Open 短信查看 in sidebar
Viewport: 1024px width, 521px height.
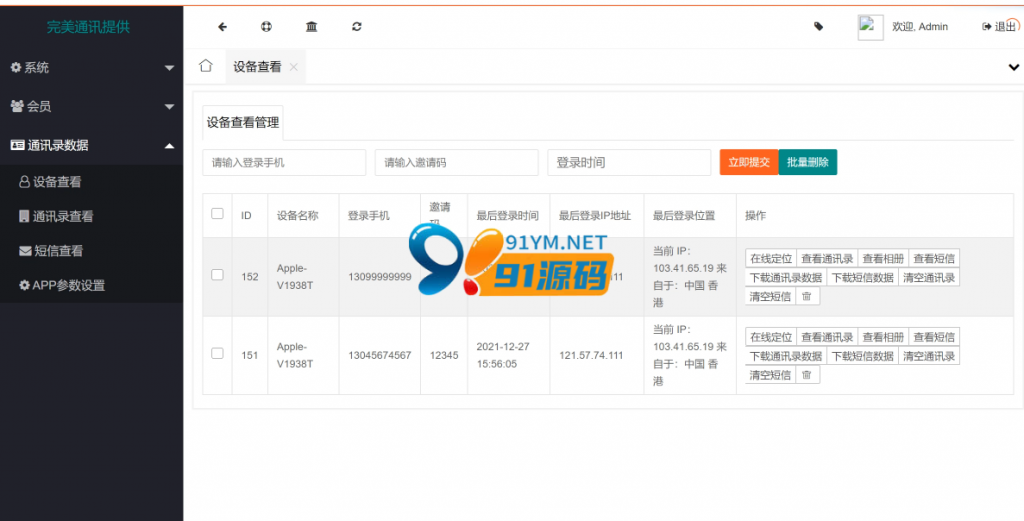pos(91,251)
